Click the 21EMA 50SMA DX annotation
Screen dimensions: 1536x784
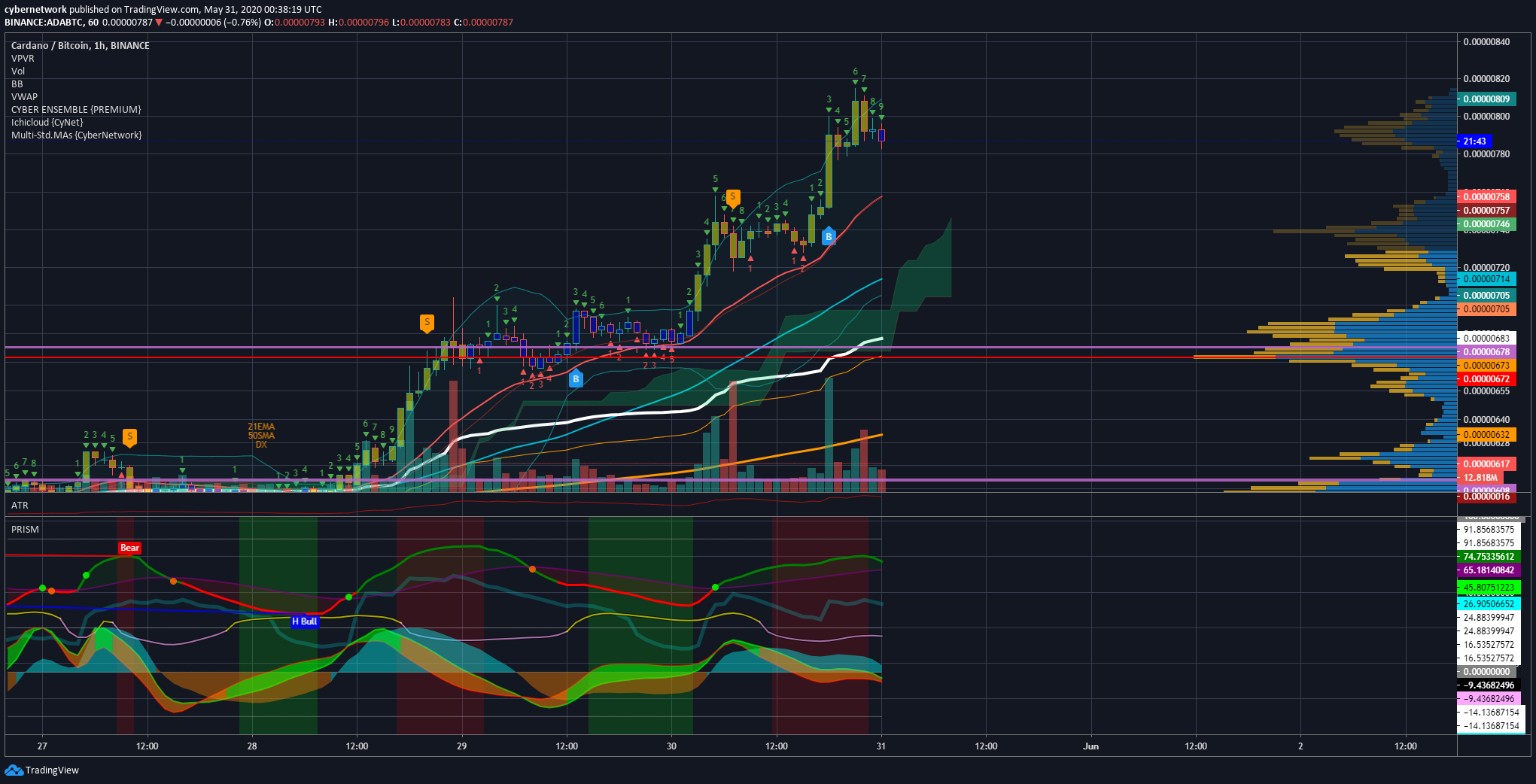pos(261,436)
